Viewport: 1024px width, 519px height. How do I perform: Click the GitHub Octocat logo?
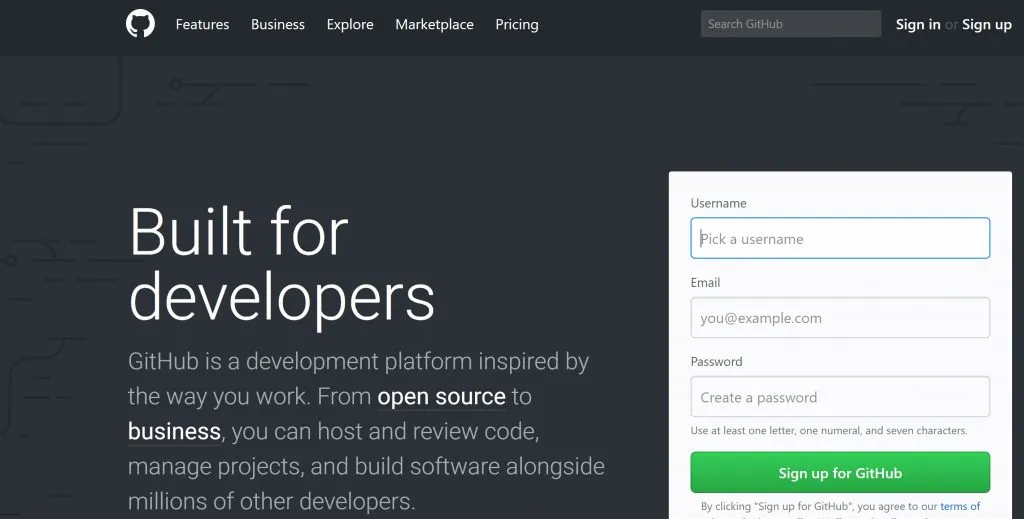pos(141,24)
